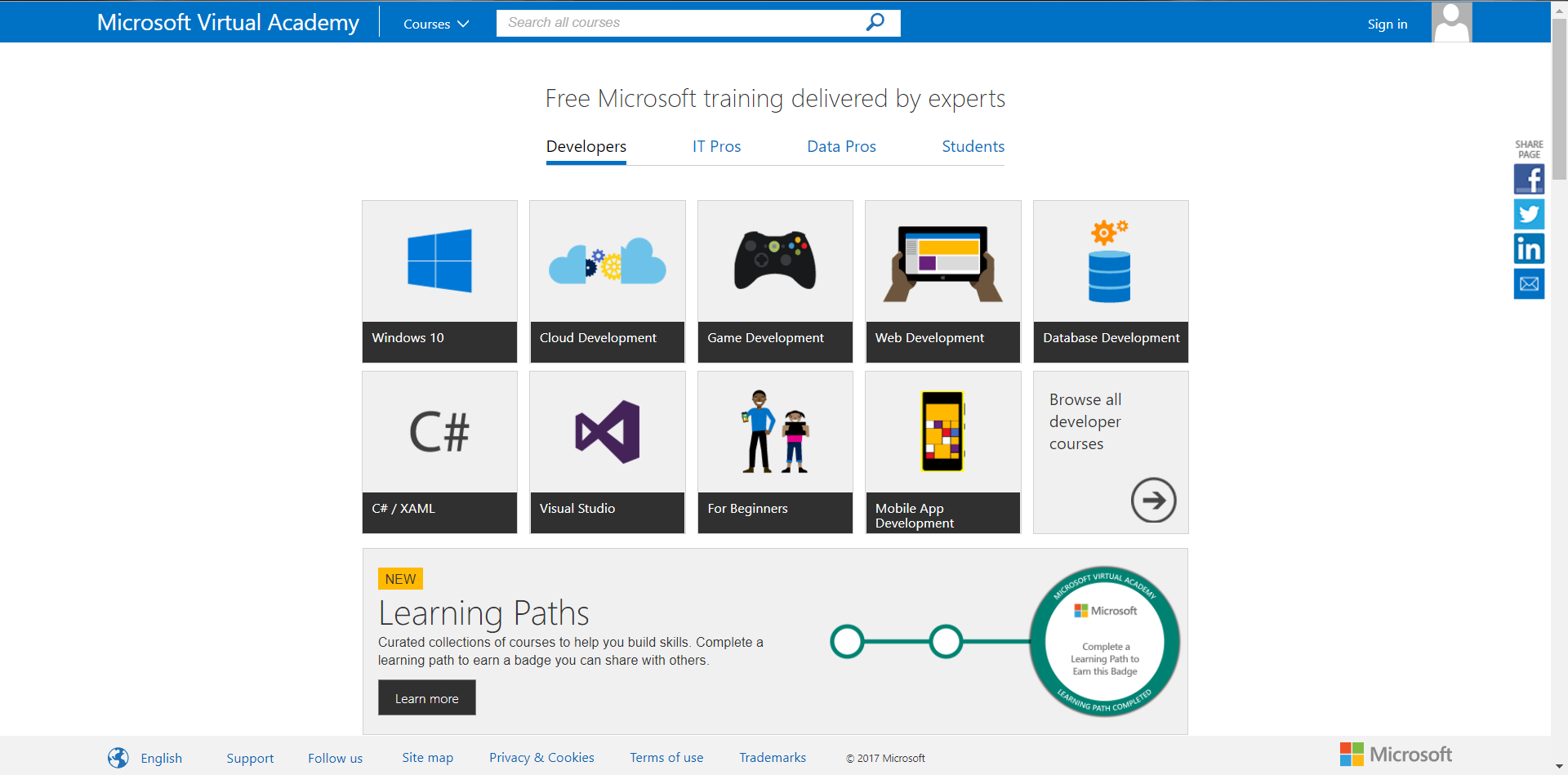Click the search magnifier icon
The image size is (1568, 775).
pyautogui.click(x=875, y=23)
